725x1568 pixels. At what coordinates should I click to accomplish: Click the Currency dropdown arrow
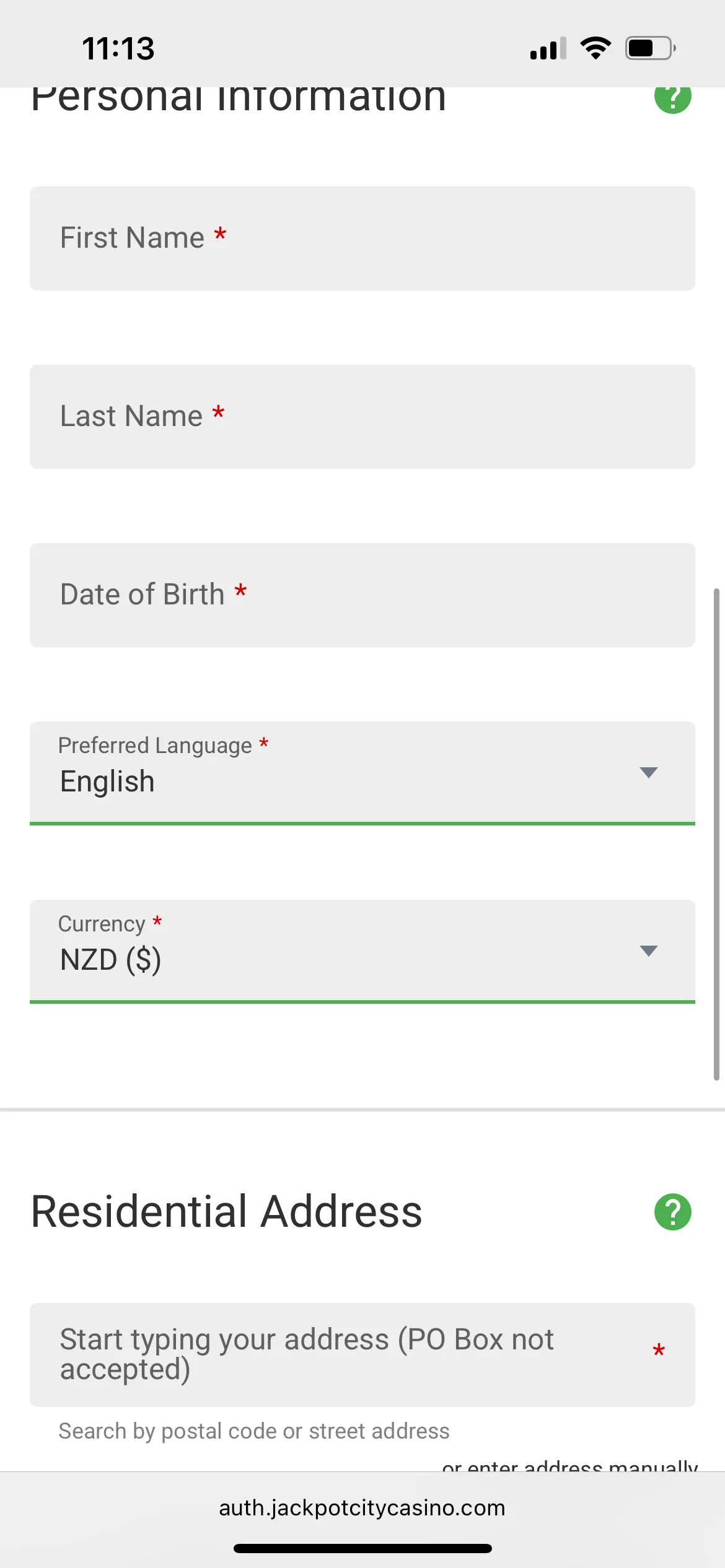tap(648, 951)
